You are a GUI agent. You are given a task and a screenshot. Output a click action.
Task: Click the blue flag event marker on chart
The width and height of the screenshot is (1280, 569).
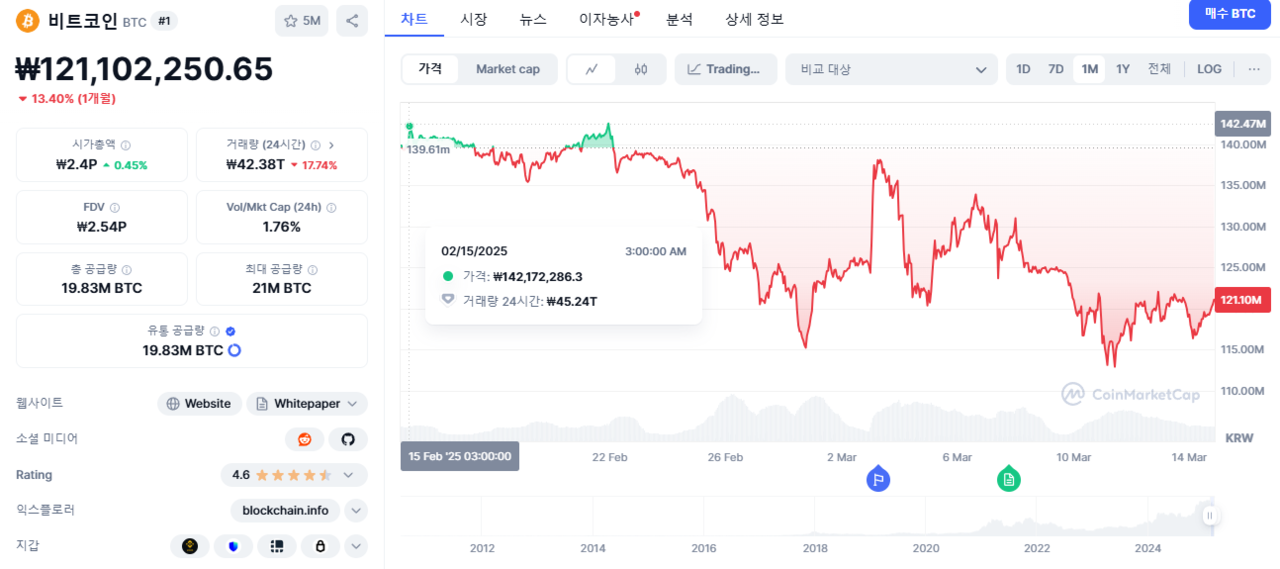878,479
